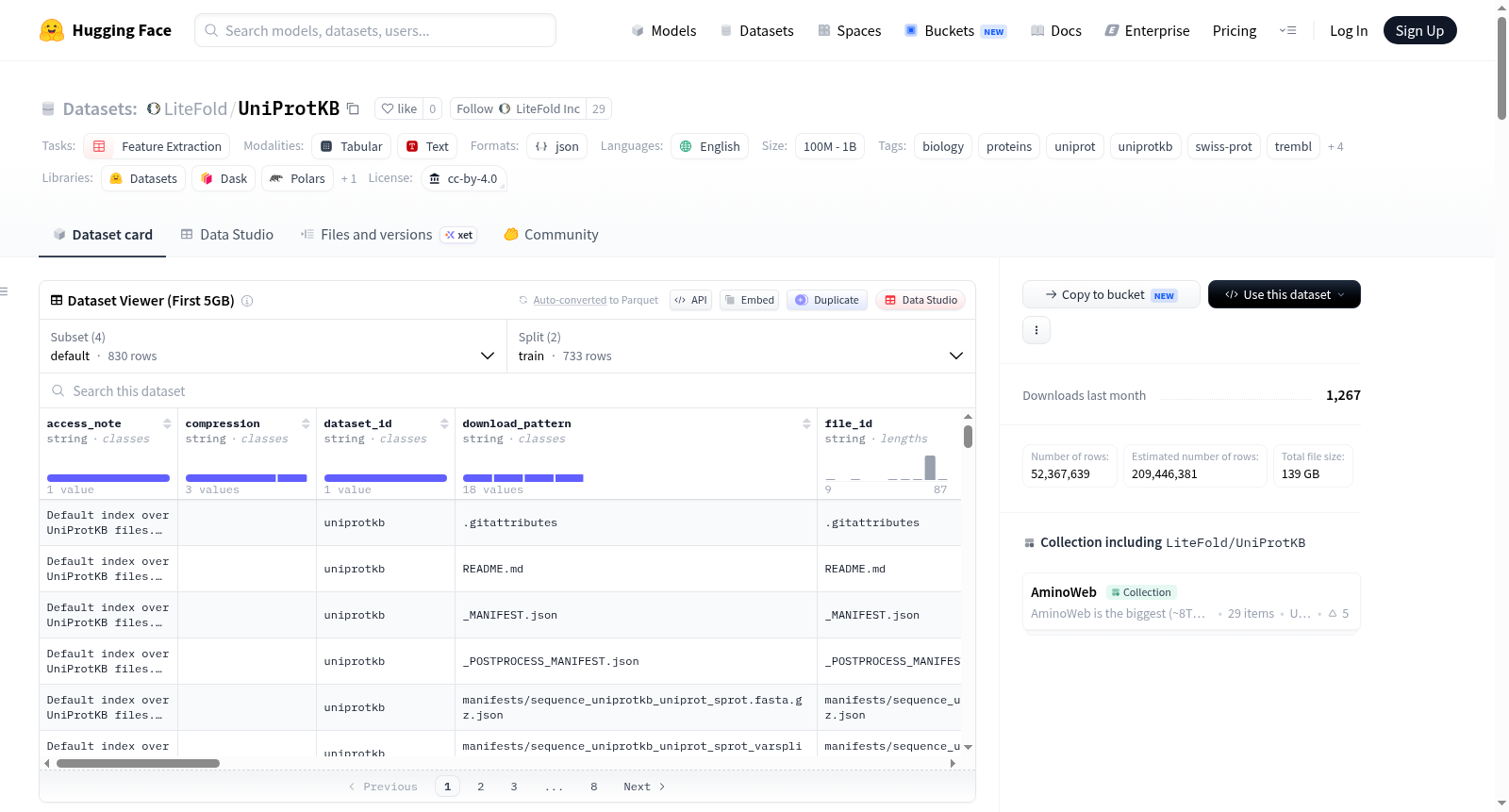This screenshot has width=1509, height=812.
Task: Open the LiteFold organization link
Action: coord(195,108)
